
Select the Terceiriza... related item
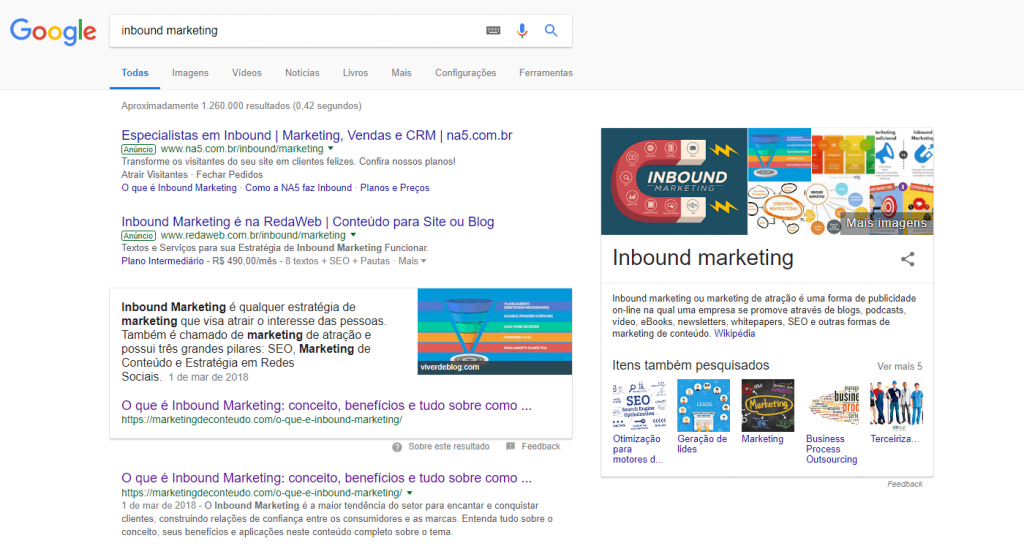[x=896, y=412]
